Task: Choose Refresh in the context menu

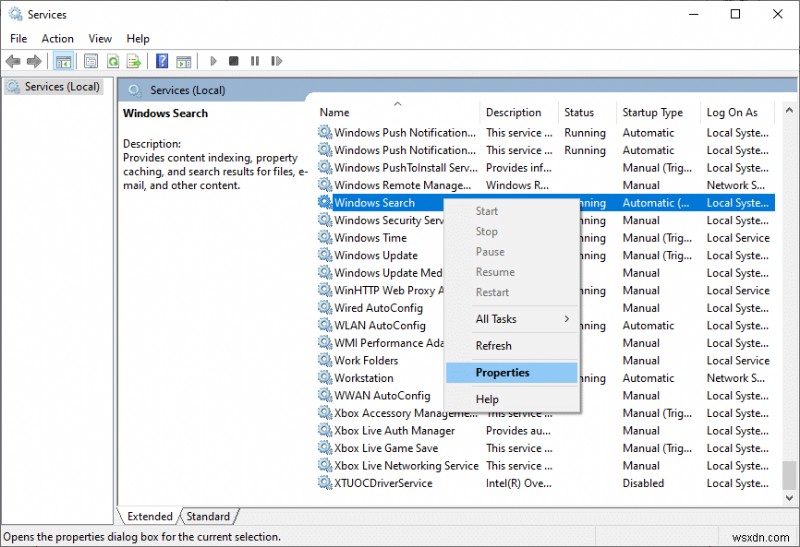Action: click(512, 345)
